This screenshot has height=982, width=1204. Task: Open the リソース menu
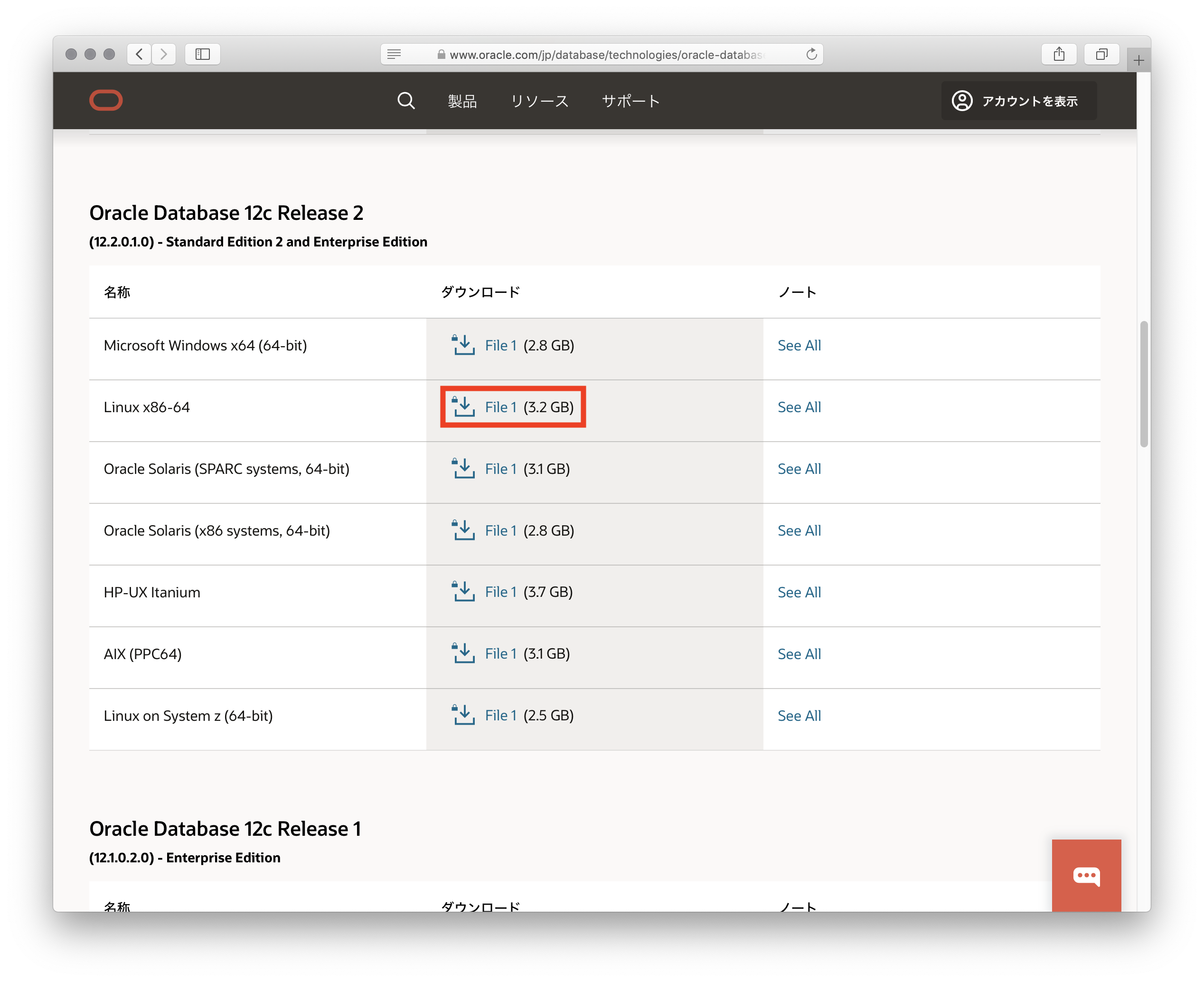click(x=539, y=101)
